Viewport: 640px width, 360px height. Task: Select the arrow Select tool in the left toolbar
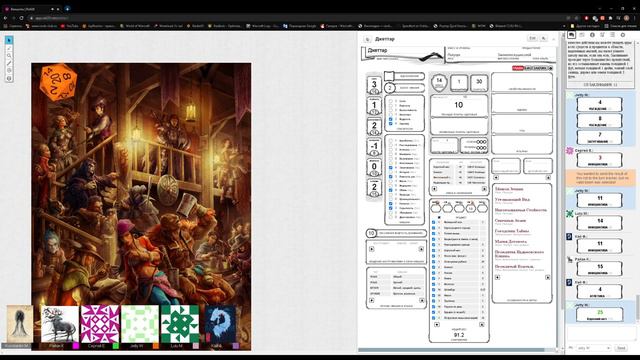point(9,40)
